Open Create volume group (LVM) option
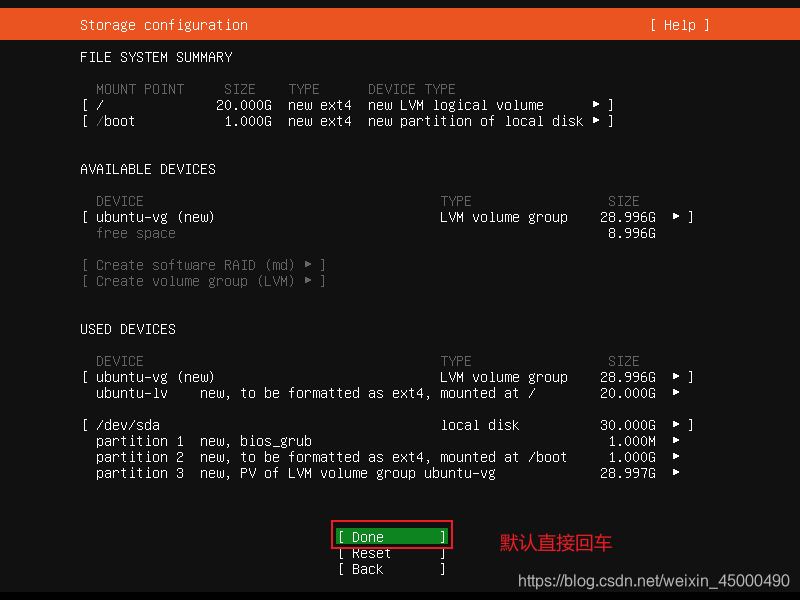This screenshot has width=800, height=600. (204, 281)
